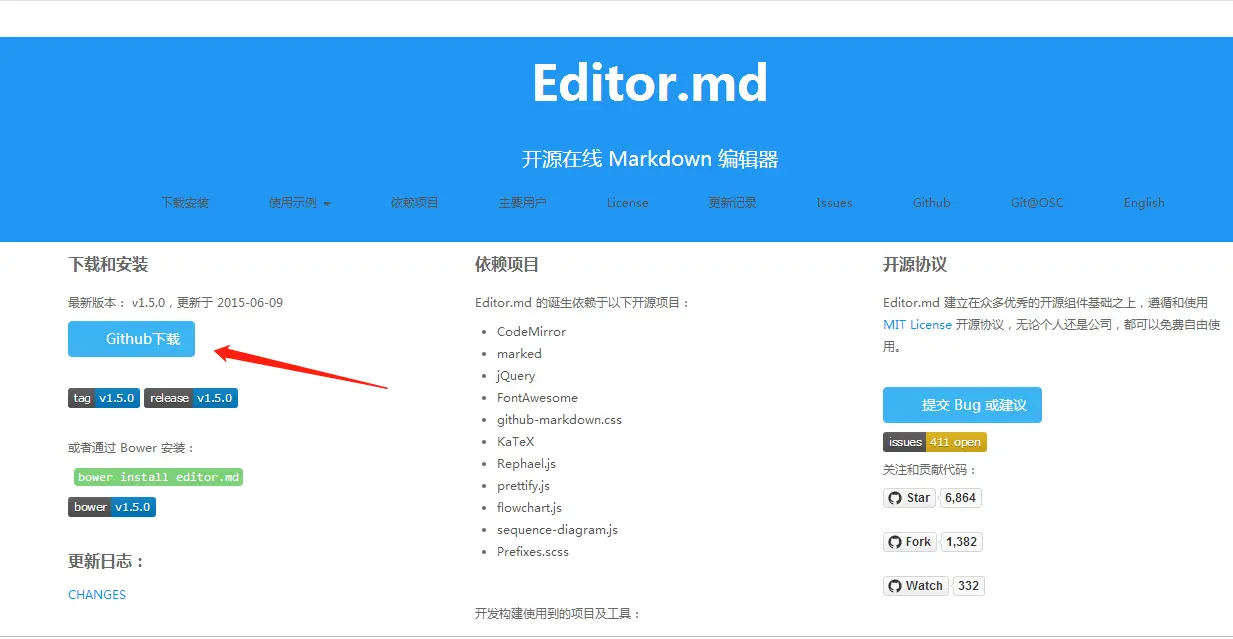
Task: Click the release v1.5.0 badge
Action: tap(191, 398)
